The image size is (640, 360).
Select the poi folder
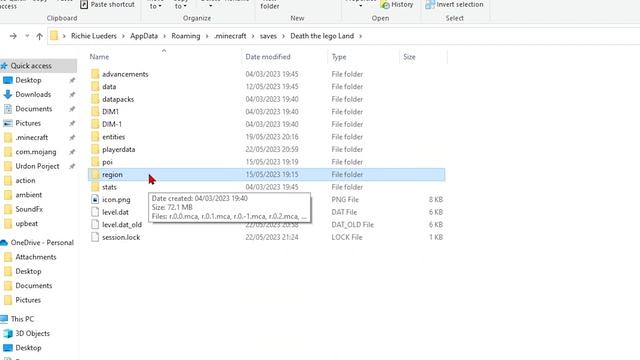[x=107, y=162]
